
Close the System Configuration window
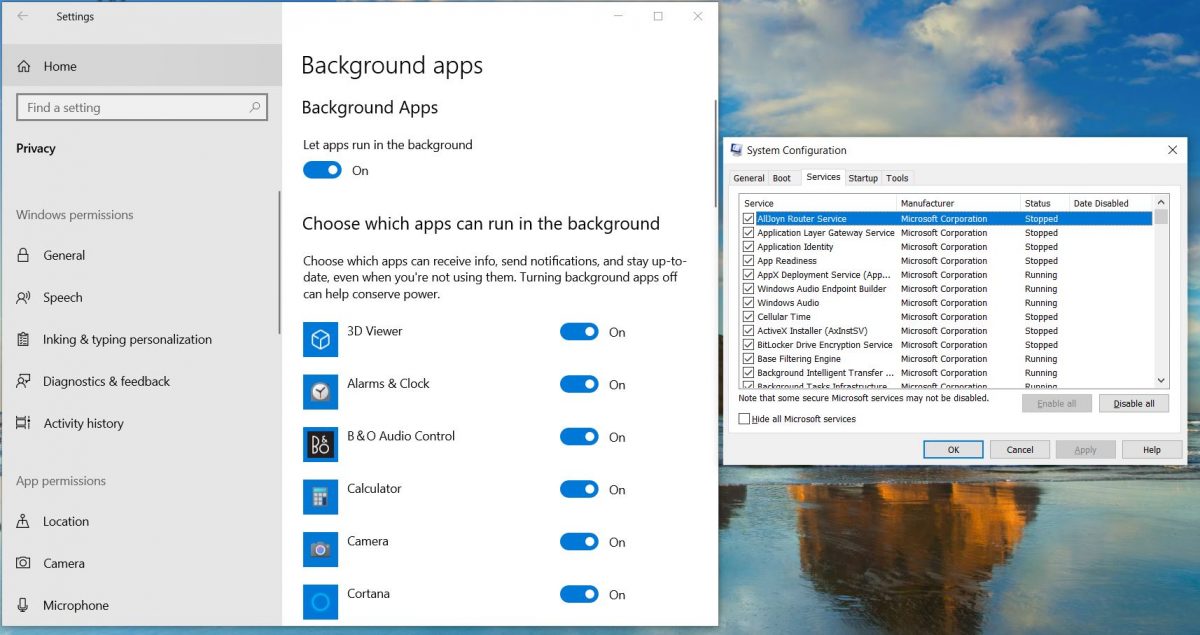click(1172, 150)
